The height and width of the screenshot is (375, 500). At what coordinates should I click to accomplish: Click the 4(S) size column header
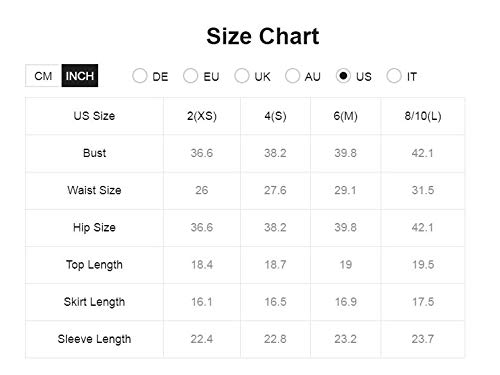275,116
